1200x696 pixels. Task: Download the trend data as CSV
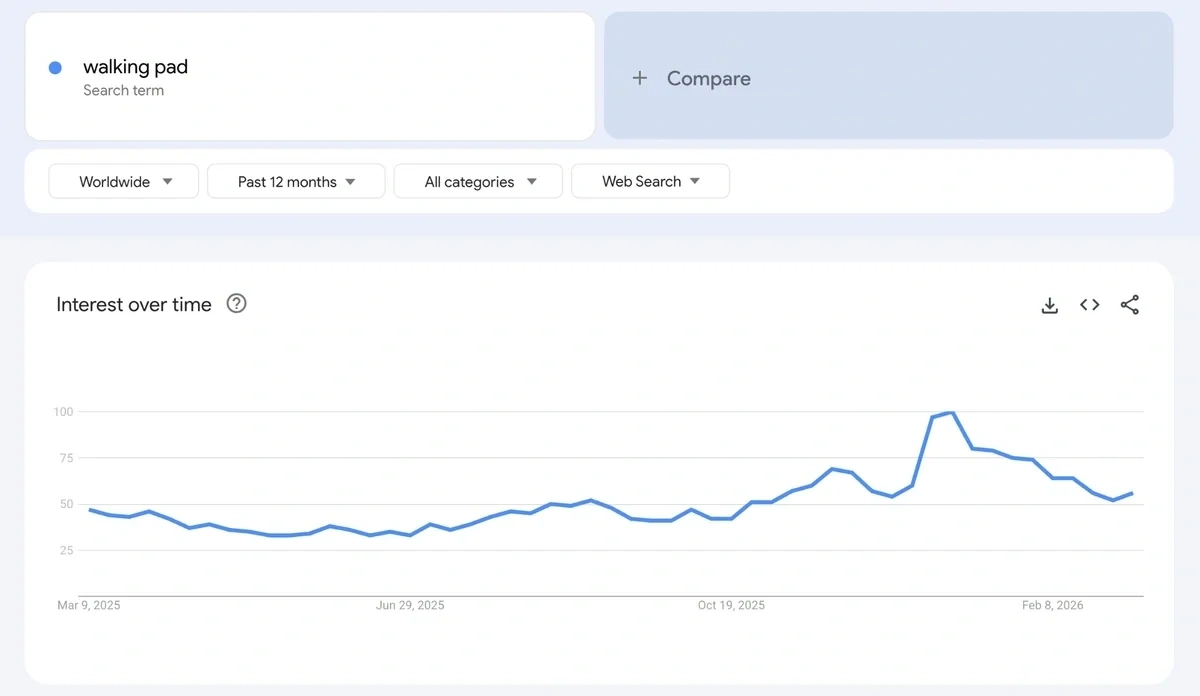pos(1049,304)
